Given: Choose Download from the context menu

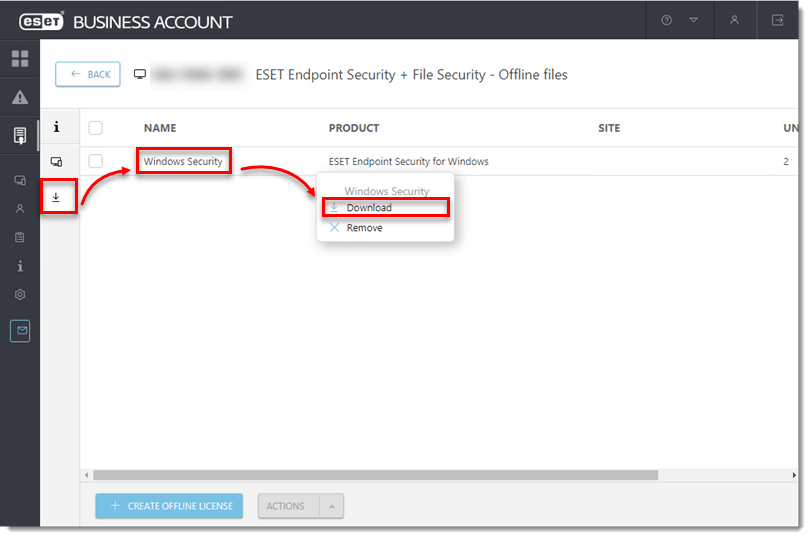Looking at the screenshot, I should [385, 208].
